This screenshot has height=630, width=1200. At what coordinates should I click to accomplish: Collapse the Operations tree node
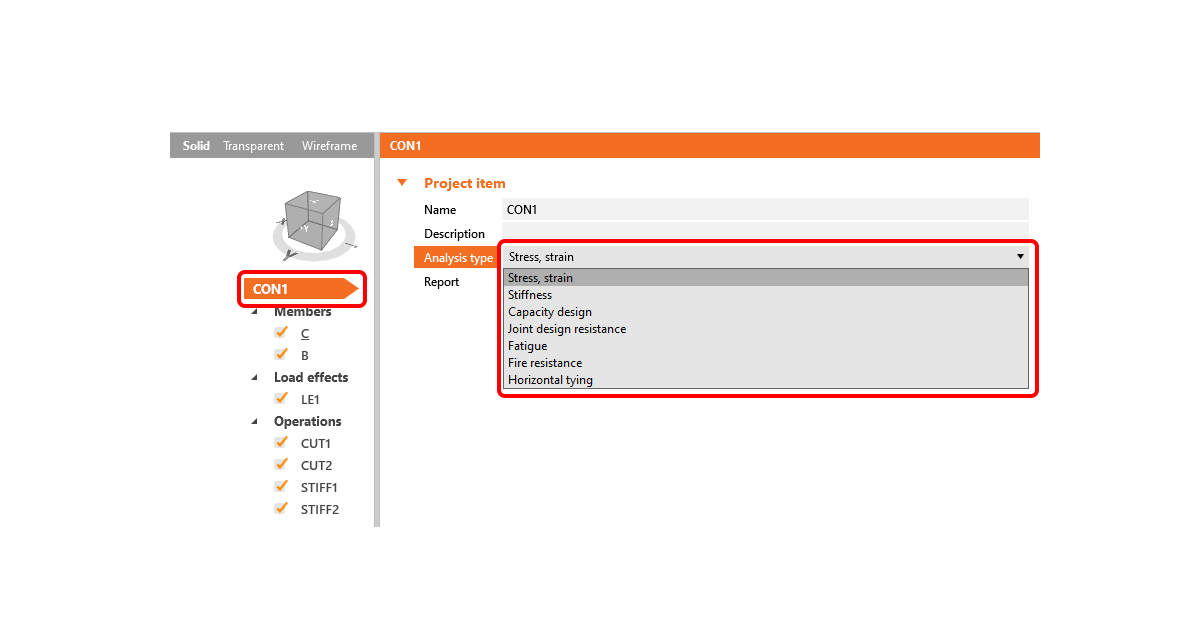pos(256,421)
